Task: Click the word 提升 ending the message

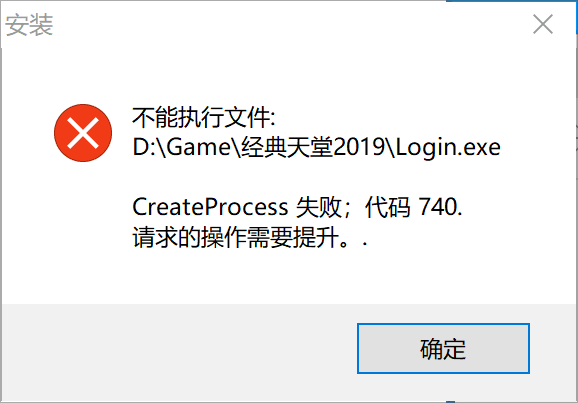Action: [316, 237]
